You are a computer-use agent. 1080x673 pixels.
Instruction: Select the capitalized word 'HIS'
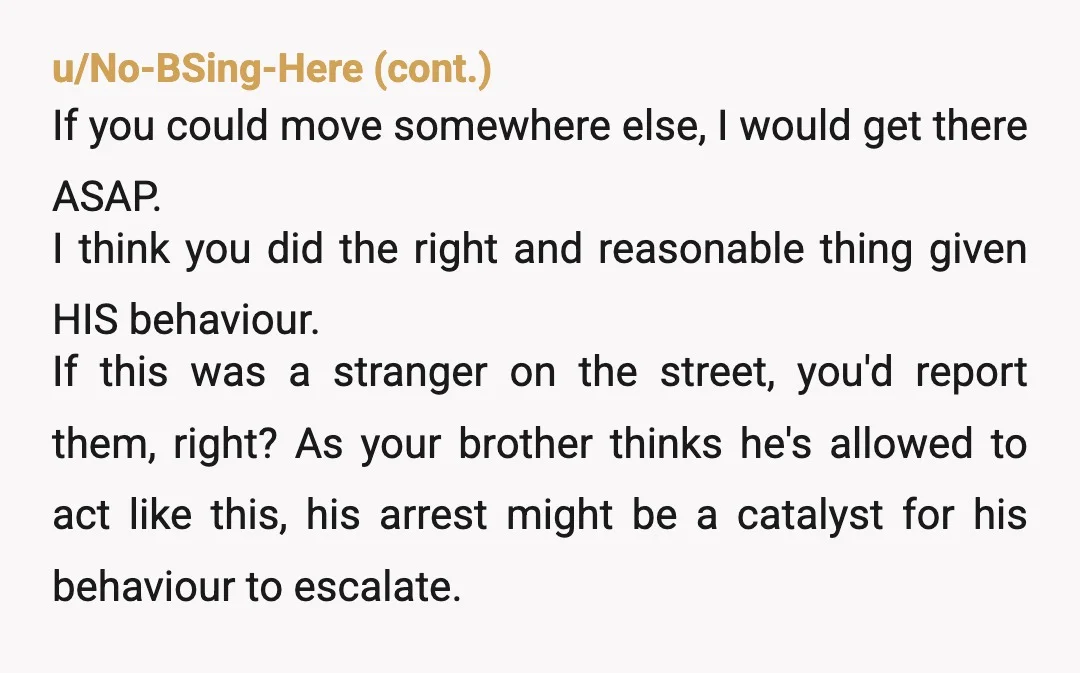click(x=85, y=320)
